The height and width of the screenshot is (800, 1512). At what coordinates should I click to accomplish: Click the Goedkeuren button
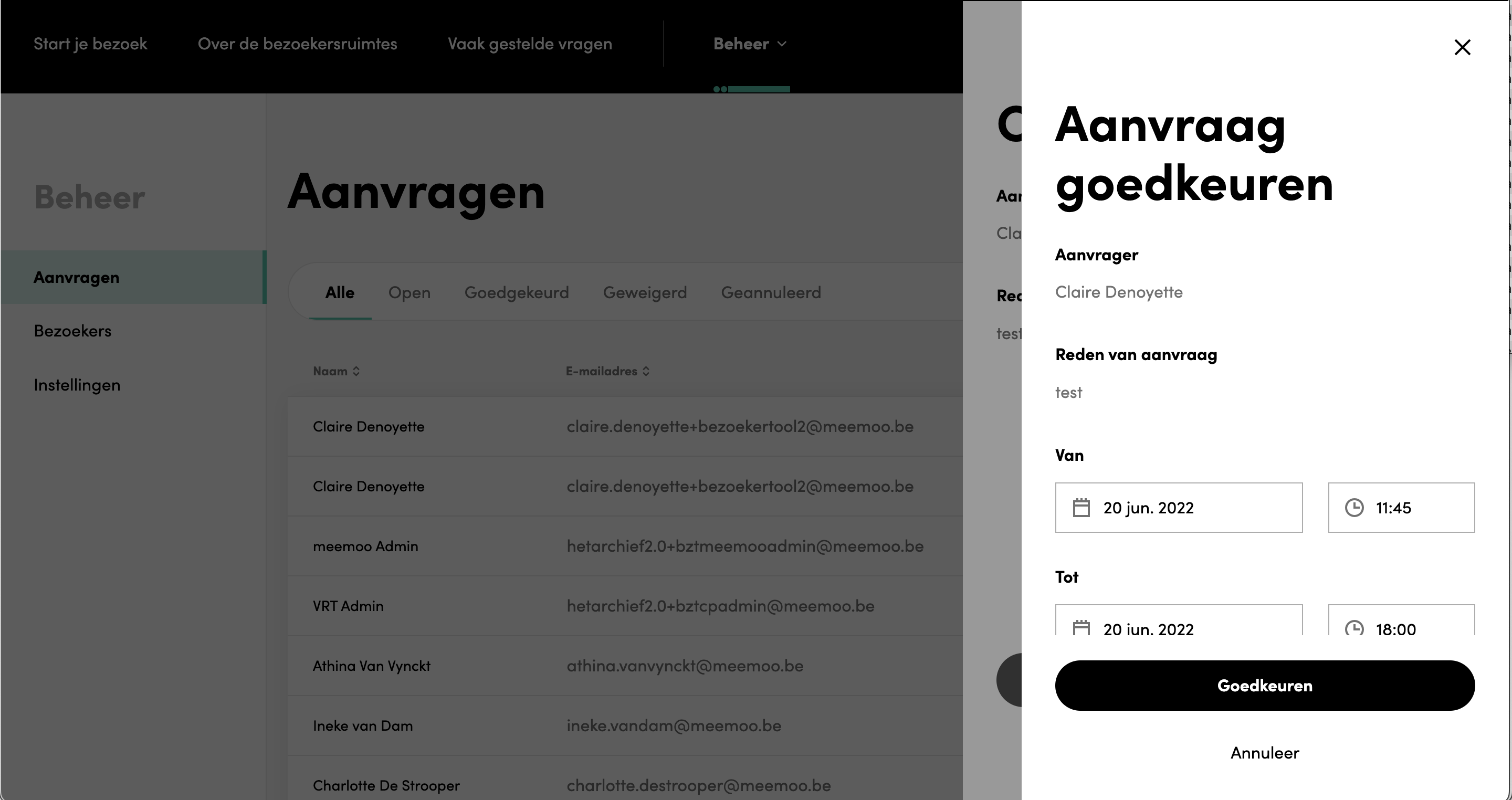point(1265,686)
